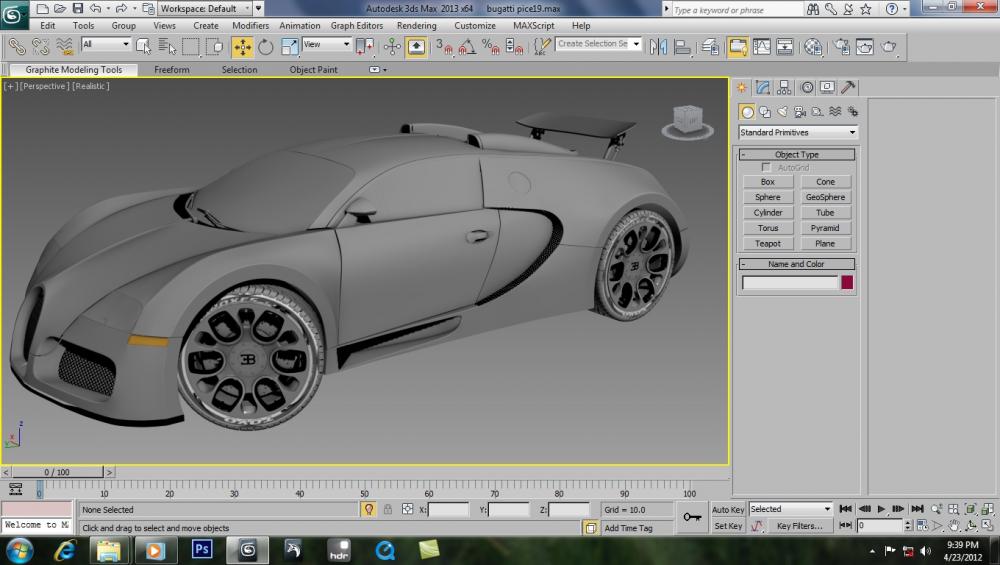Image resolution: width=1000 pixels, height=565 pixels.
Task: Open the Modifiers menu
Action: pos(250,26)
